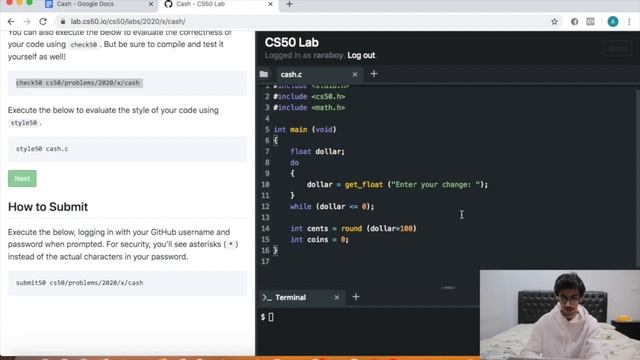
Task: Click the #include <math.h> line
Action: click(309, 108)
